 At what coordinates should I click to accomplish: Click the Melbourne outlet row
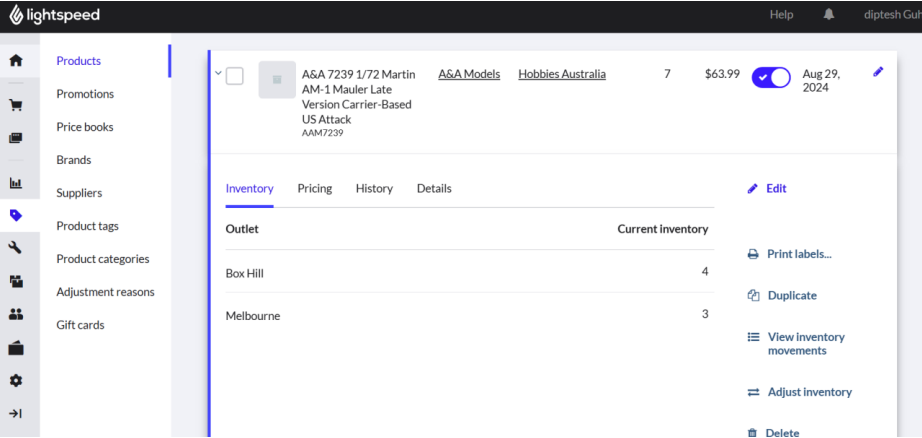pos(470,315)
